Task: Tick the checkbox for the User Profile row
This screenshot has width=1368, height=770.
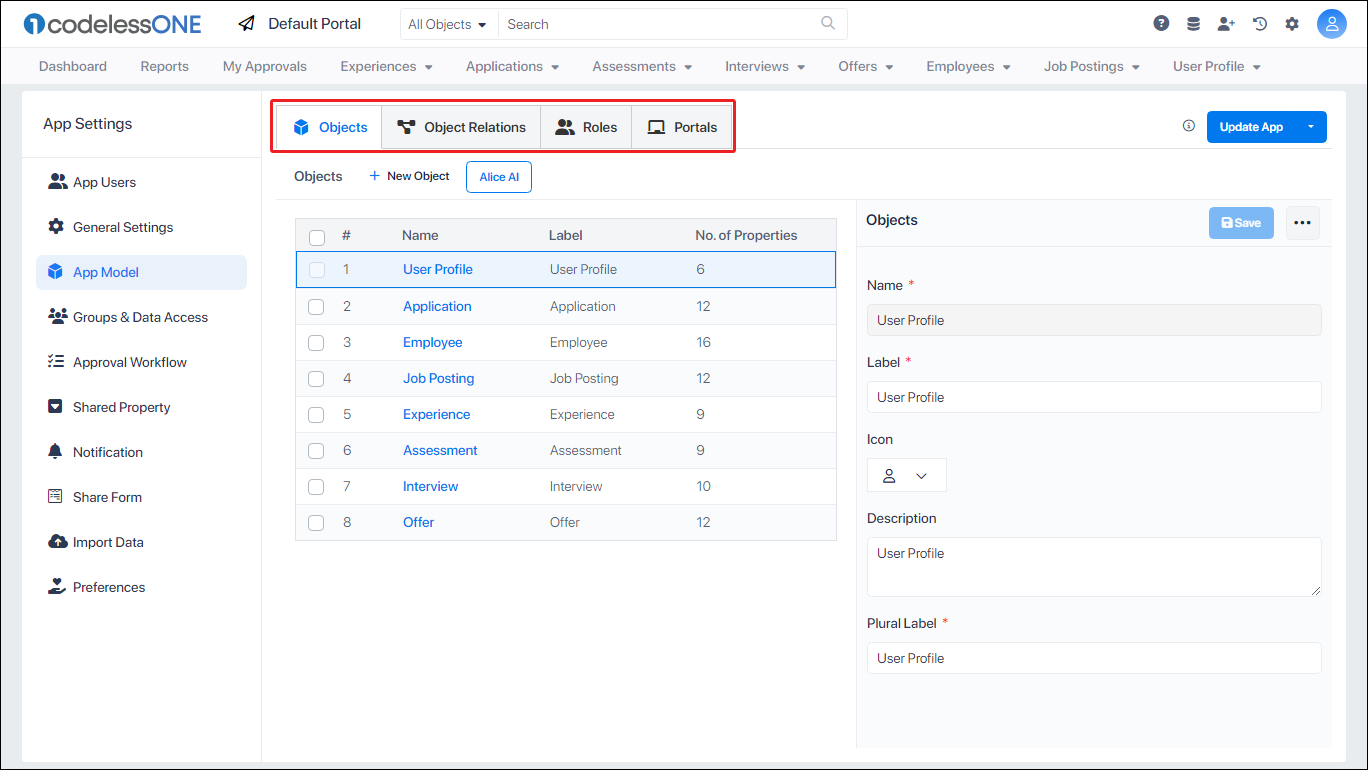Action: coord(317,270)
